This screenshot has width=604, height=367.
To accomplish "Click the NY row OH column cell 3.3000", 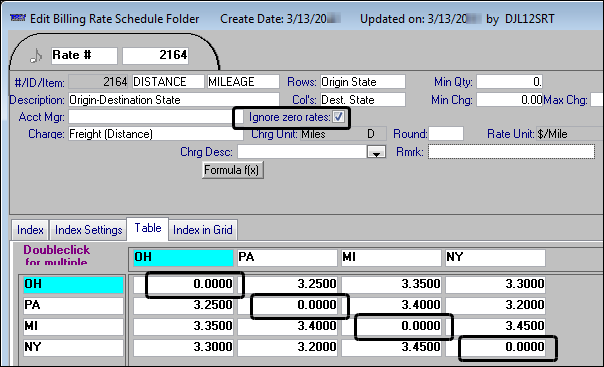I will click(183, 347).
